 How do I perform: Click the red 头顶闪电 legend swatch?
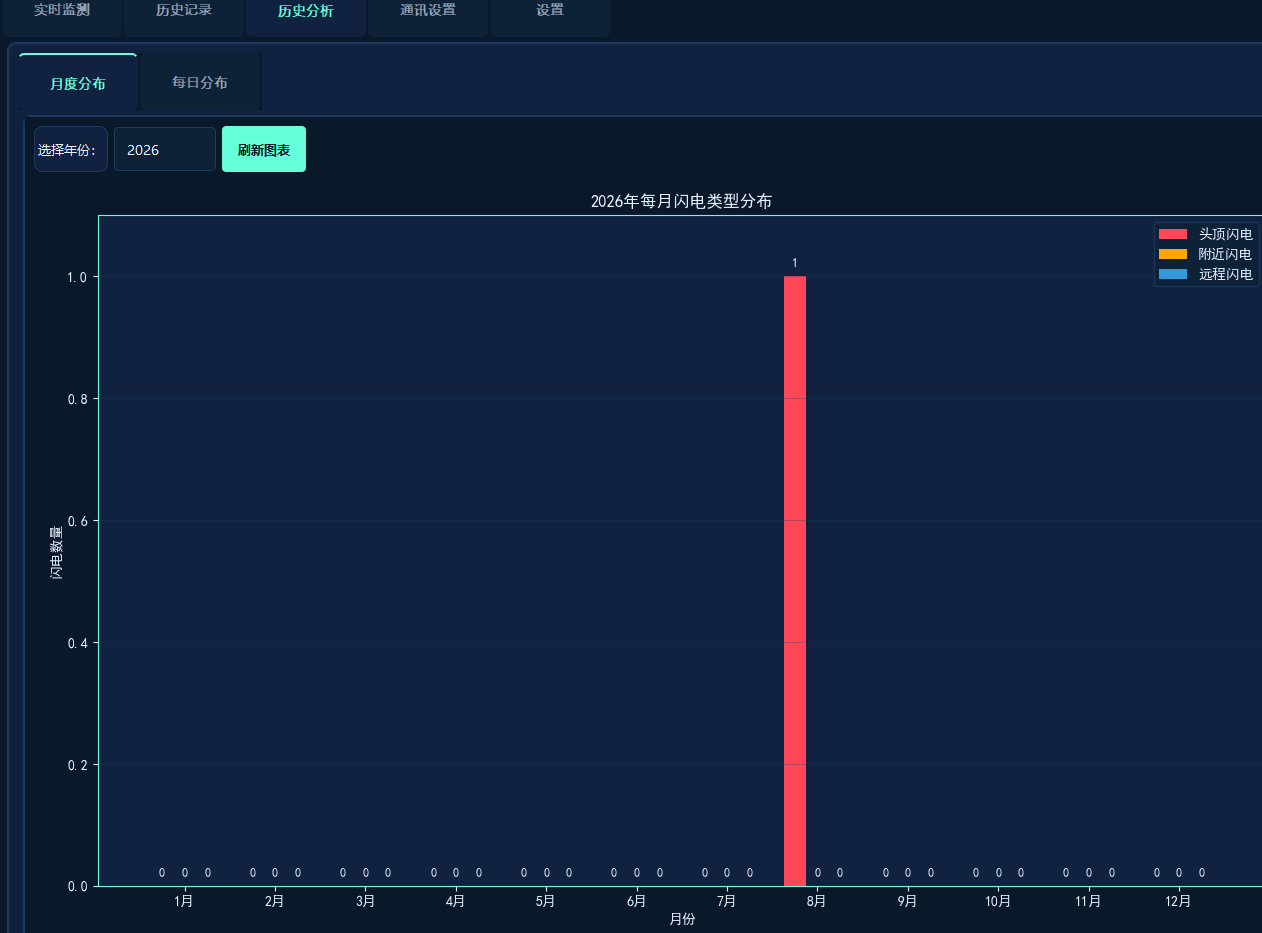1173,234
